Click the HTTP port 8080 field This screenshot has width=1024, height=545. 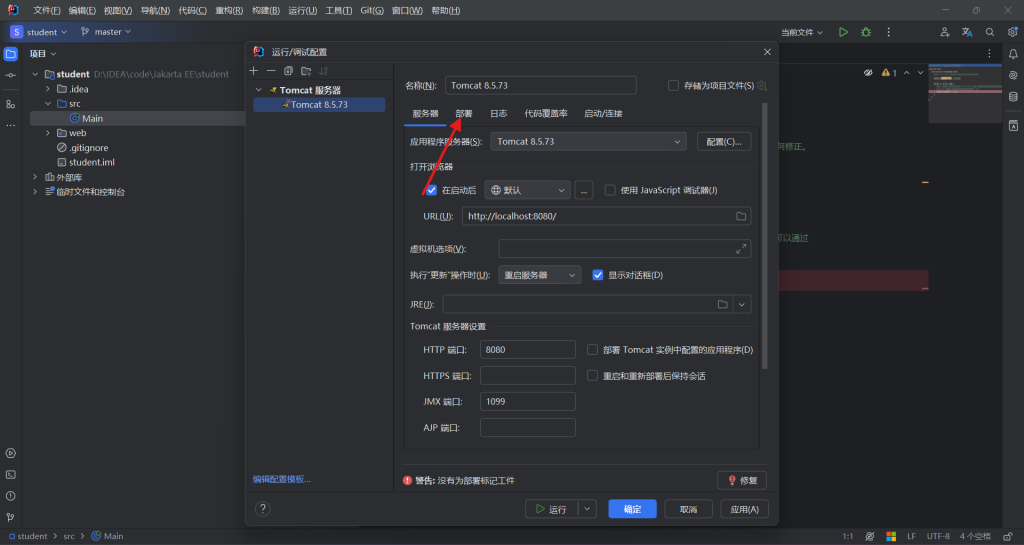tap(528, 350)
